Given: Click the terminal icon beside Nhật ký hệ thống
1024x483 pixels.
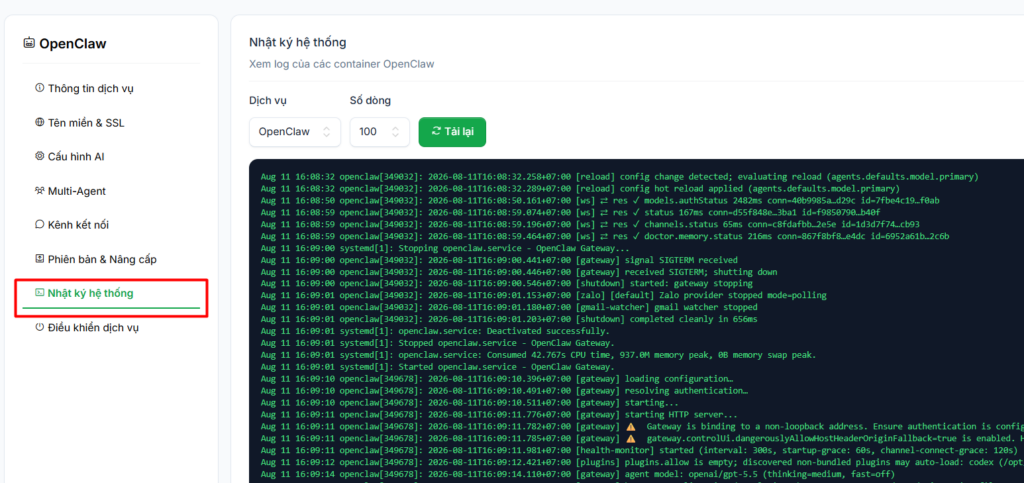Looking at the screenshot, I should pyautogui.click(x=39, y=293).
